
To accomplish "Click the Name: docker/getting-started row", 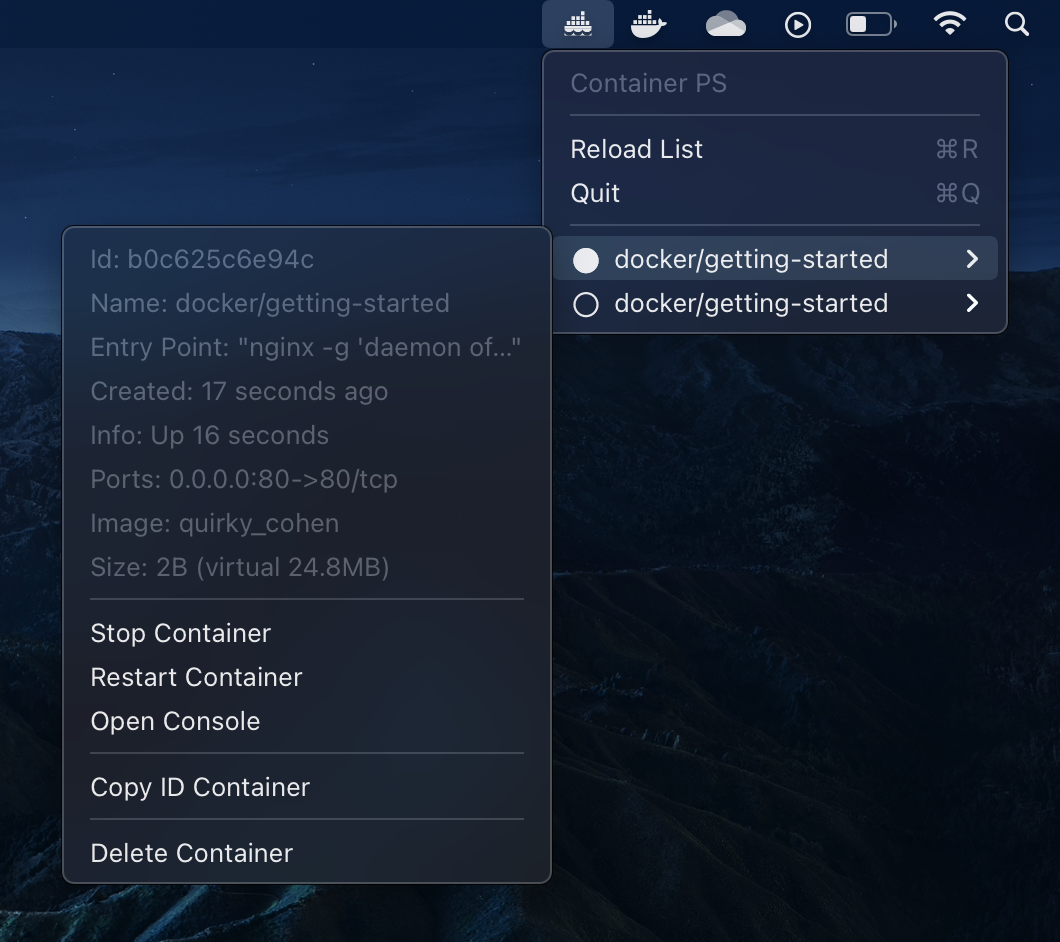I will [307, 304].
